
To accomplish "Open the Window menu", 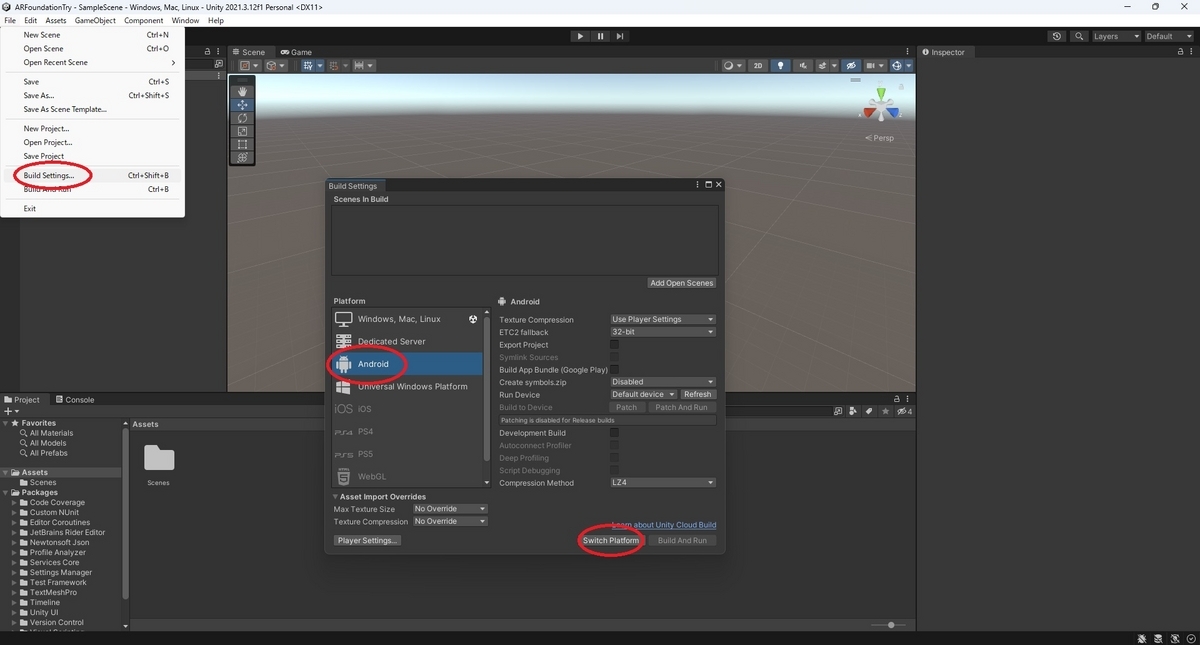I will coord(185,20).
